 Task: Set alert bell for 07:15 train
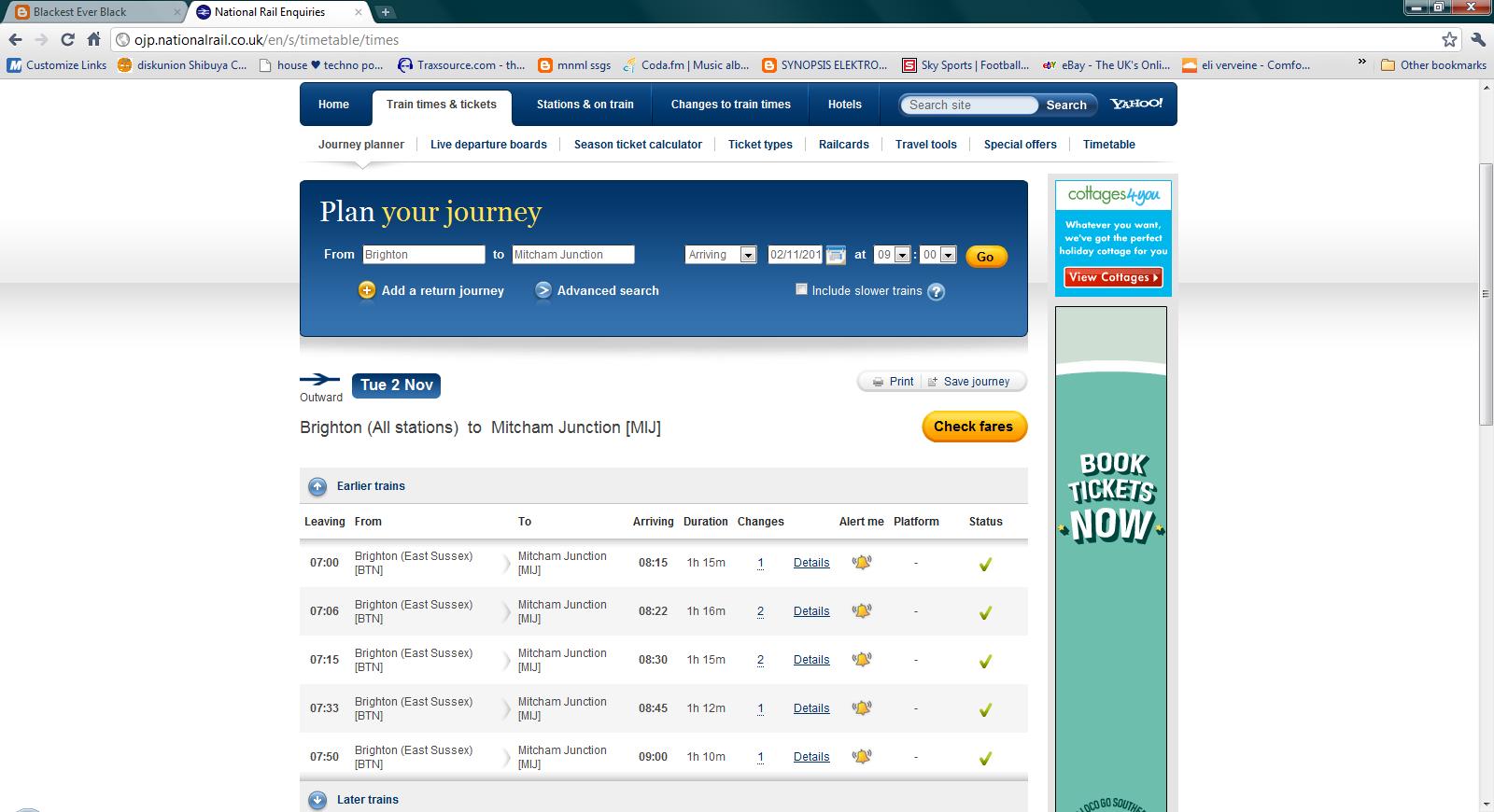coord(862,659)
